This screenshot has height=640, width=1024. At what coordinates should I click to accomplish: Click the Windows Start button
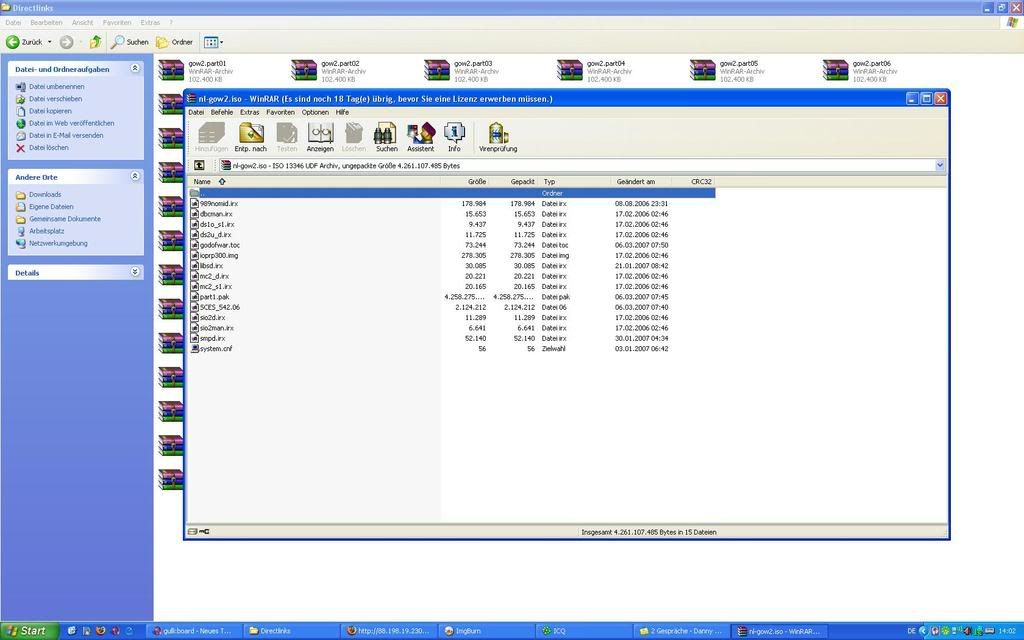coord(28,631)
